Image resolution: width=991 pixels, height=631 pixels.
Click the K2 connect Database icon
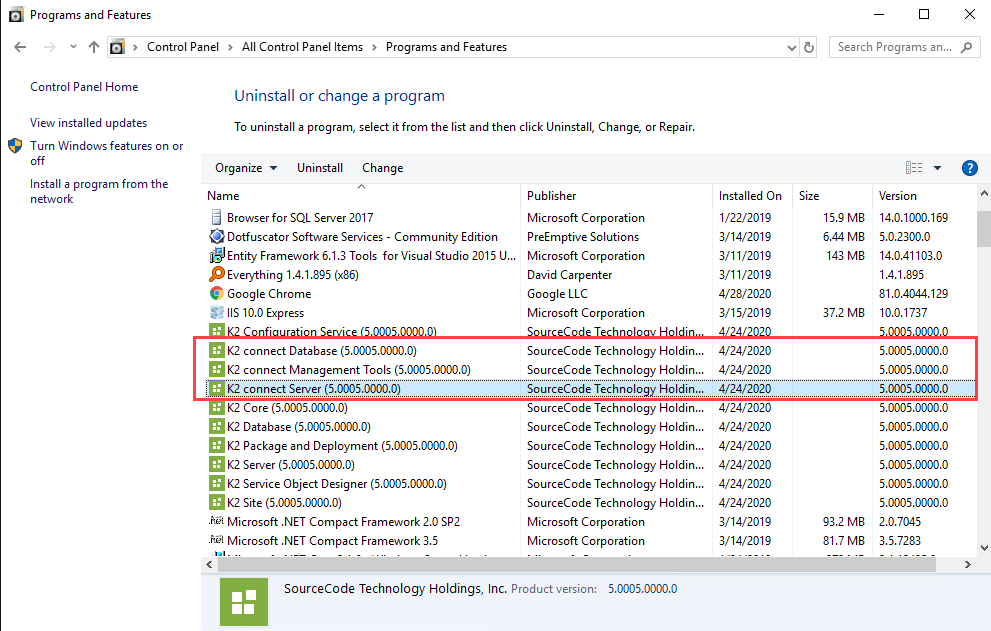pyautogui.click(x=216, y=350)
